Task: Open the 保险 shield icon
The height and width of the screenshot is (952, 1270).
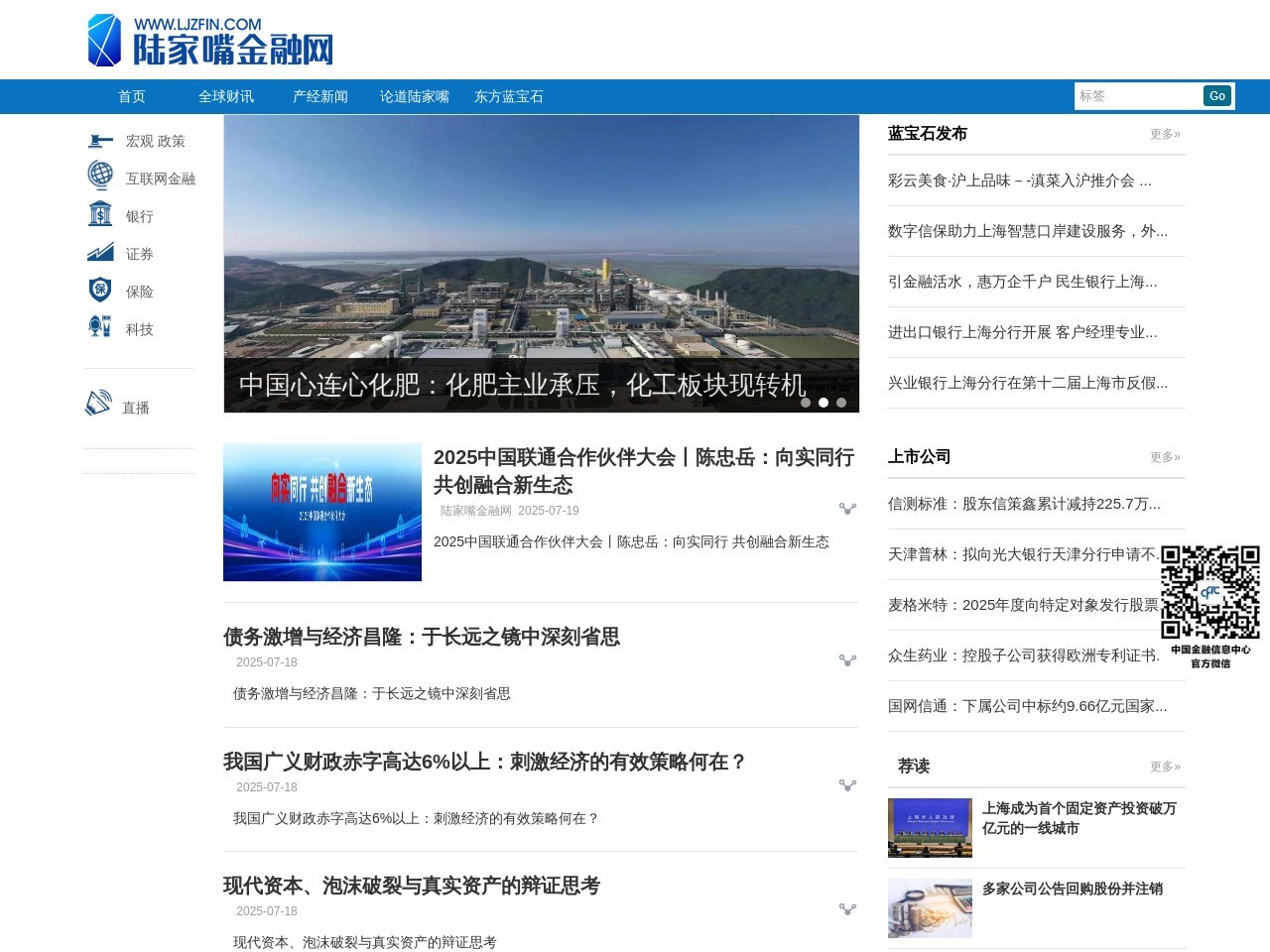Action: (101, 290)
